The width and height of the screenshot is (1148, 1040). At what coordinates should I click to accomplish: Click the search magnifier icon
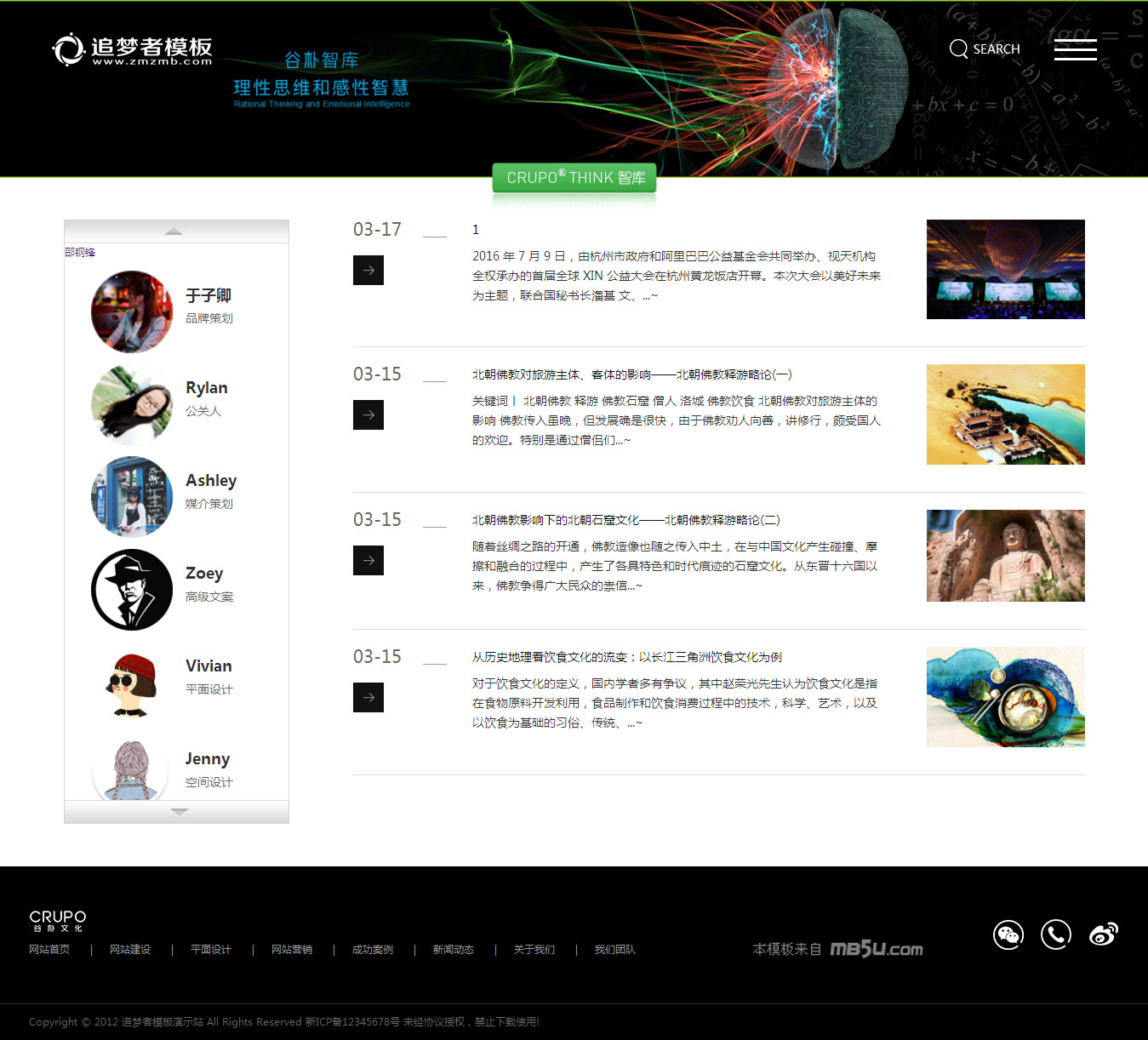point(958,49)
